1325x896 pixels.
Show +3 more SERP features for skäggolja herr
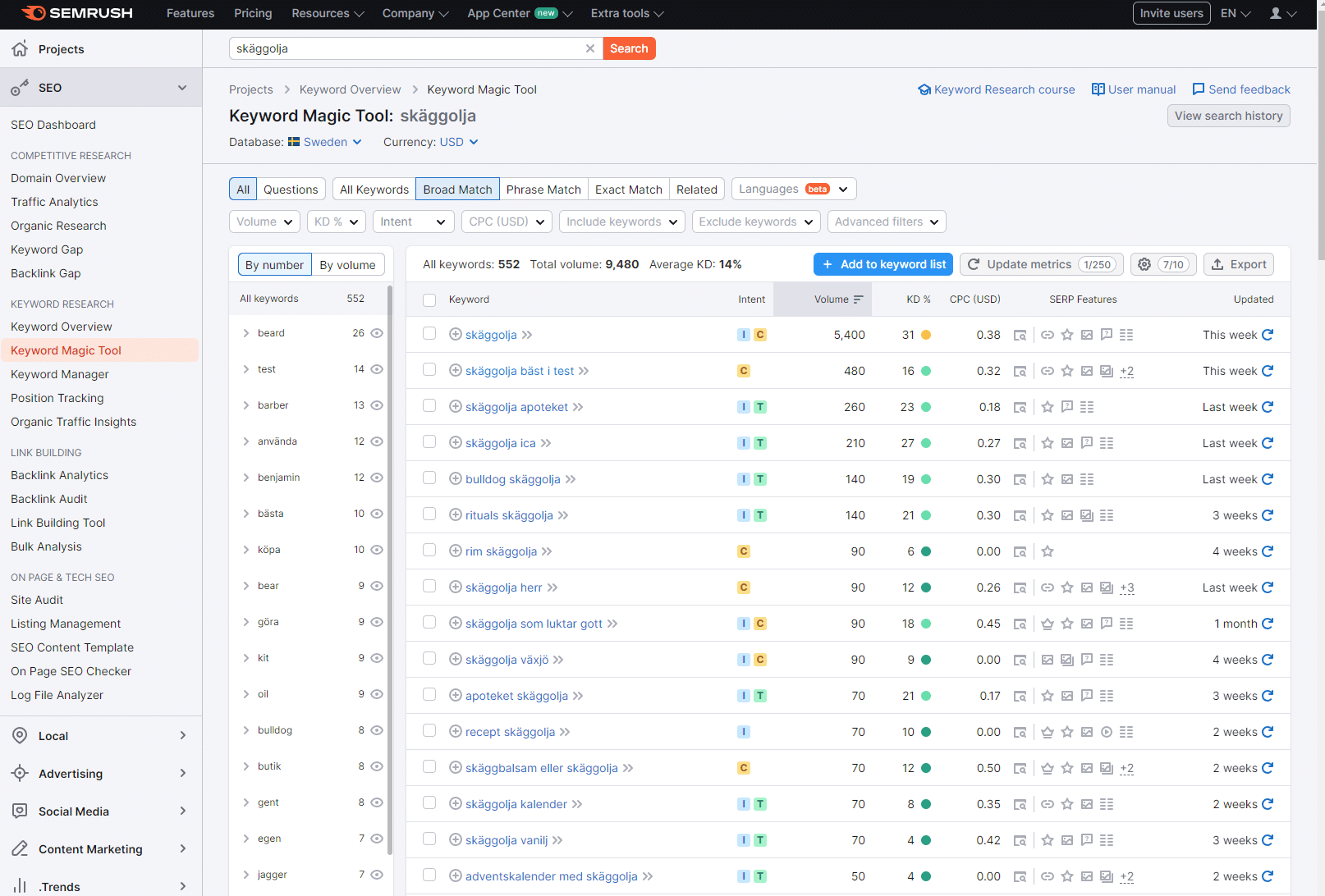tap(1126, 587)
